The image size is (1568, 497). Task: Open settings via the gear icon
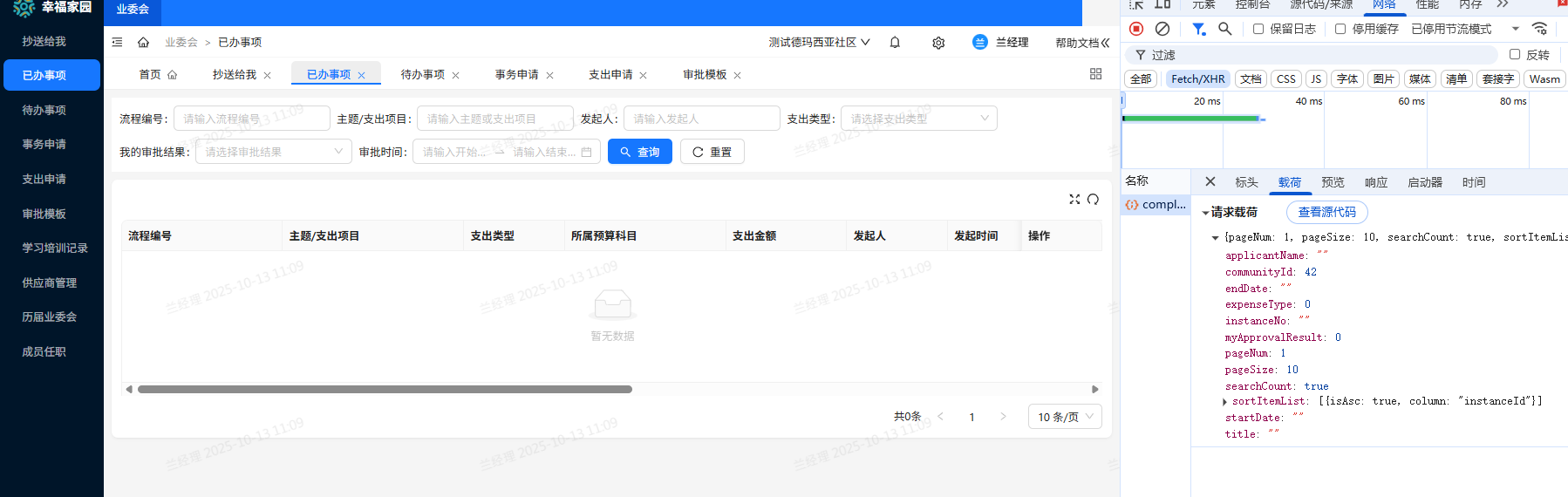(938, 43)
